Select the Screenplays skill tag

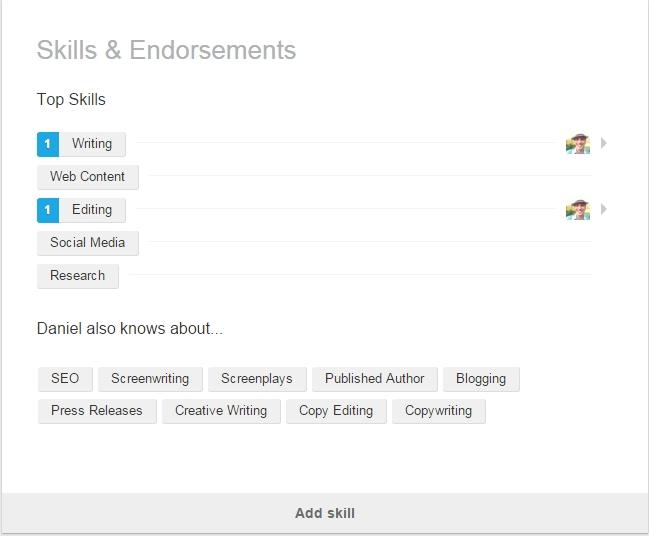coord(257,379)
